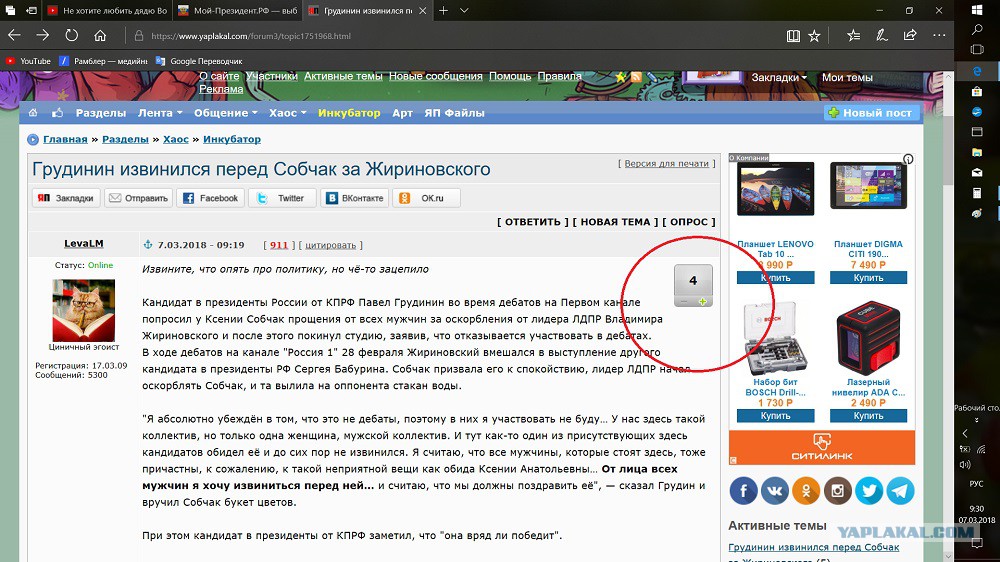The image size is (1000, 562).
Task: Expand the Закладки dropdown
Action: [779, 77]
